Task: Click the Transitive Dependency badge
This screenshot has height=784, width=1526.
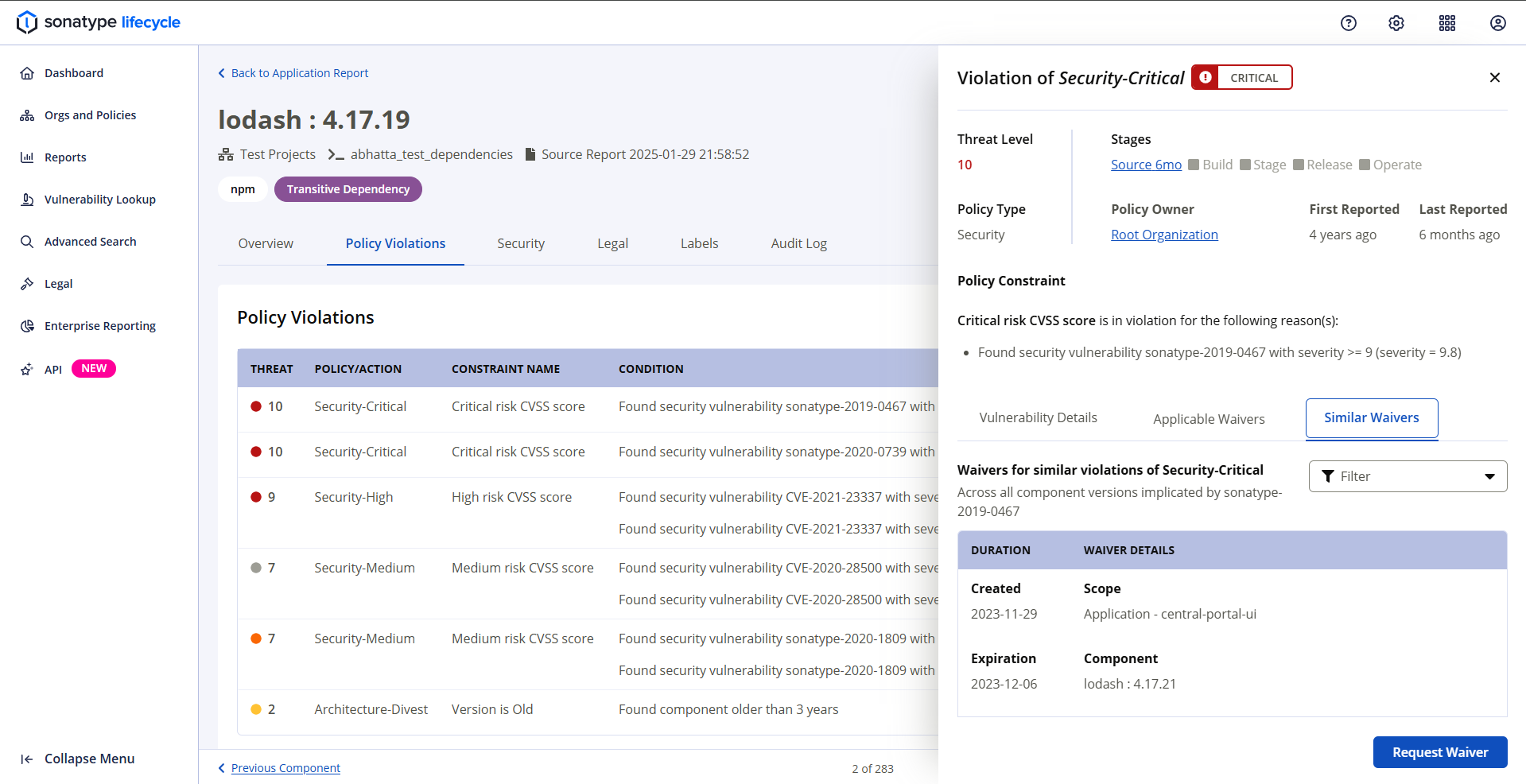Action: point(348,189)
